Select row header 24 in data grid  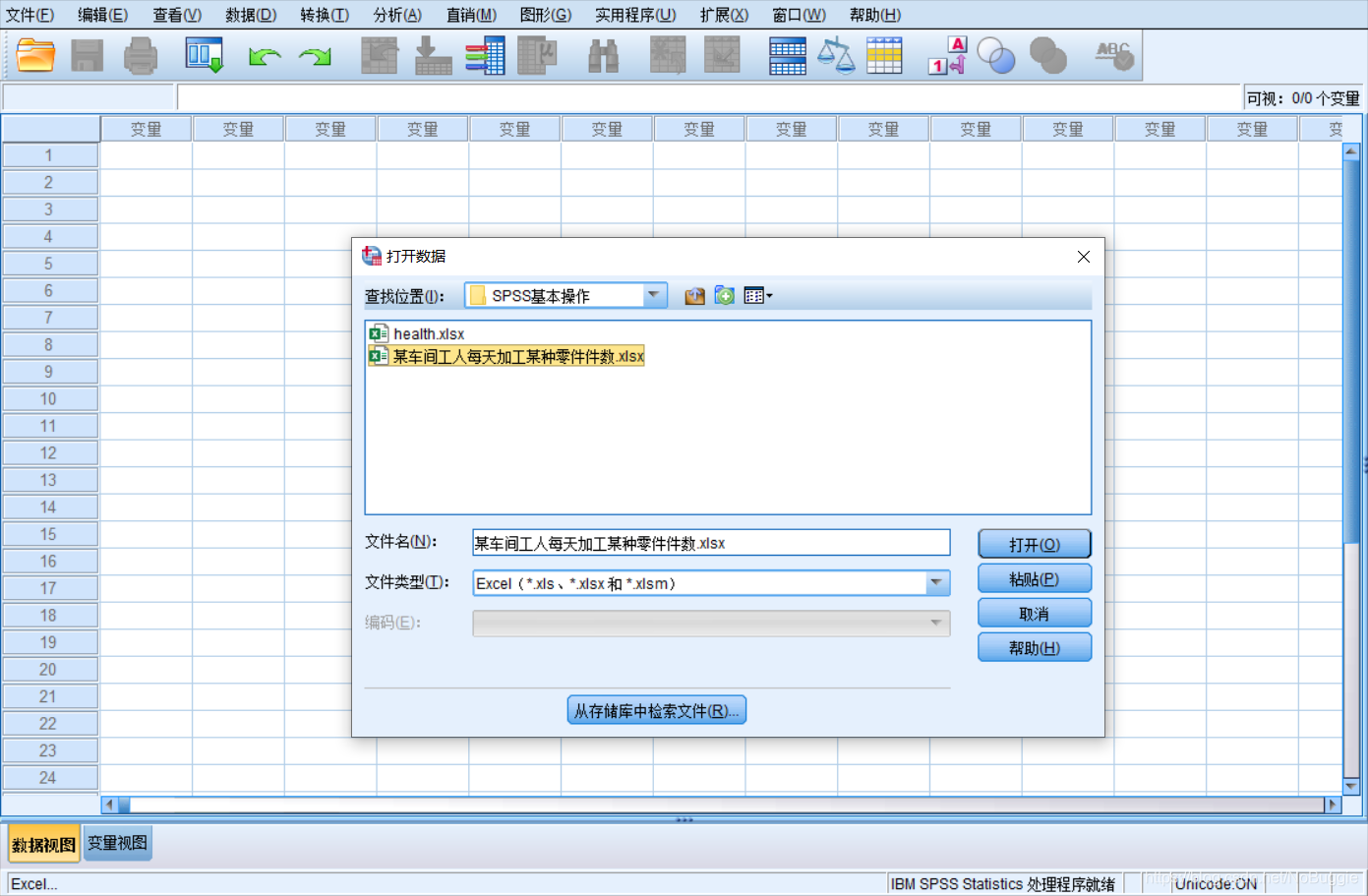(49, 778)
